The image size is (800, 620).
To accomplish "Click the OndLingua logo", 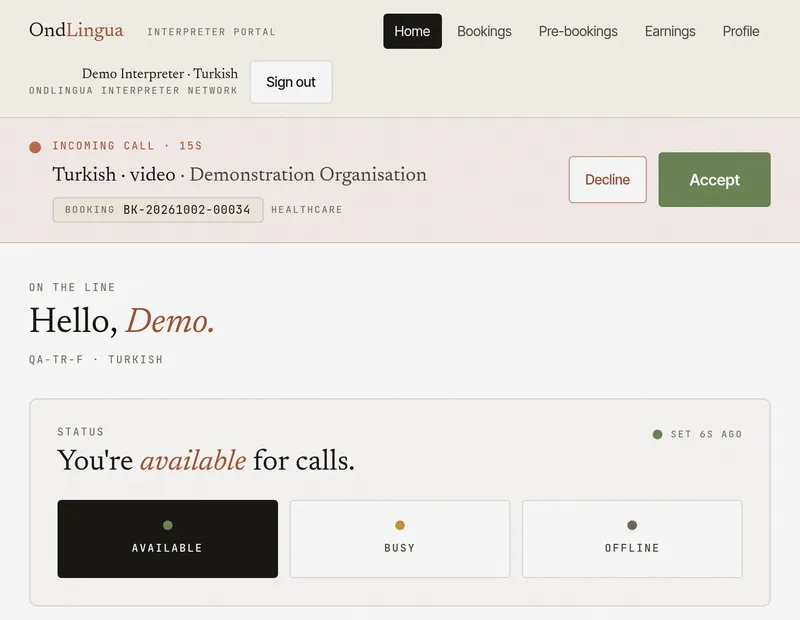I will tap(76, 30).
